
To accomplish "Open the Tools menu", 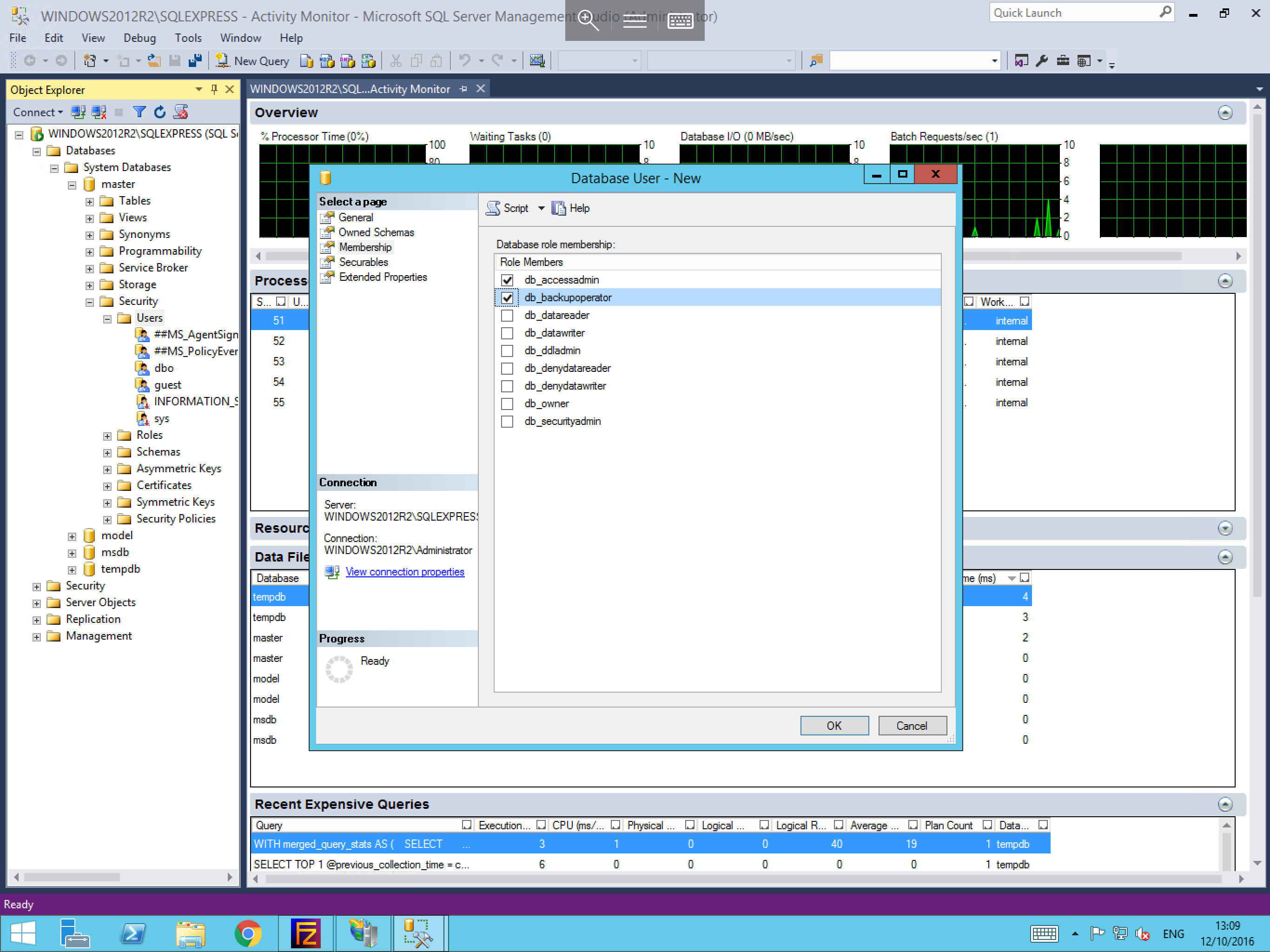I will 188,38.
